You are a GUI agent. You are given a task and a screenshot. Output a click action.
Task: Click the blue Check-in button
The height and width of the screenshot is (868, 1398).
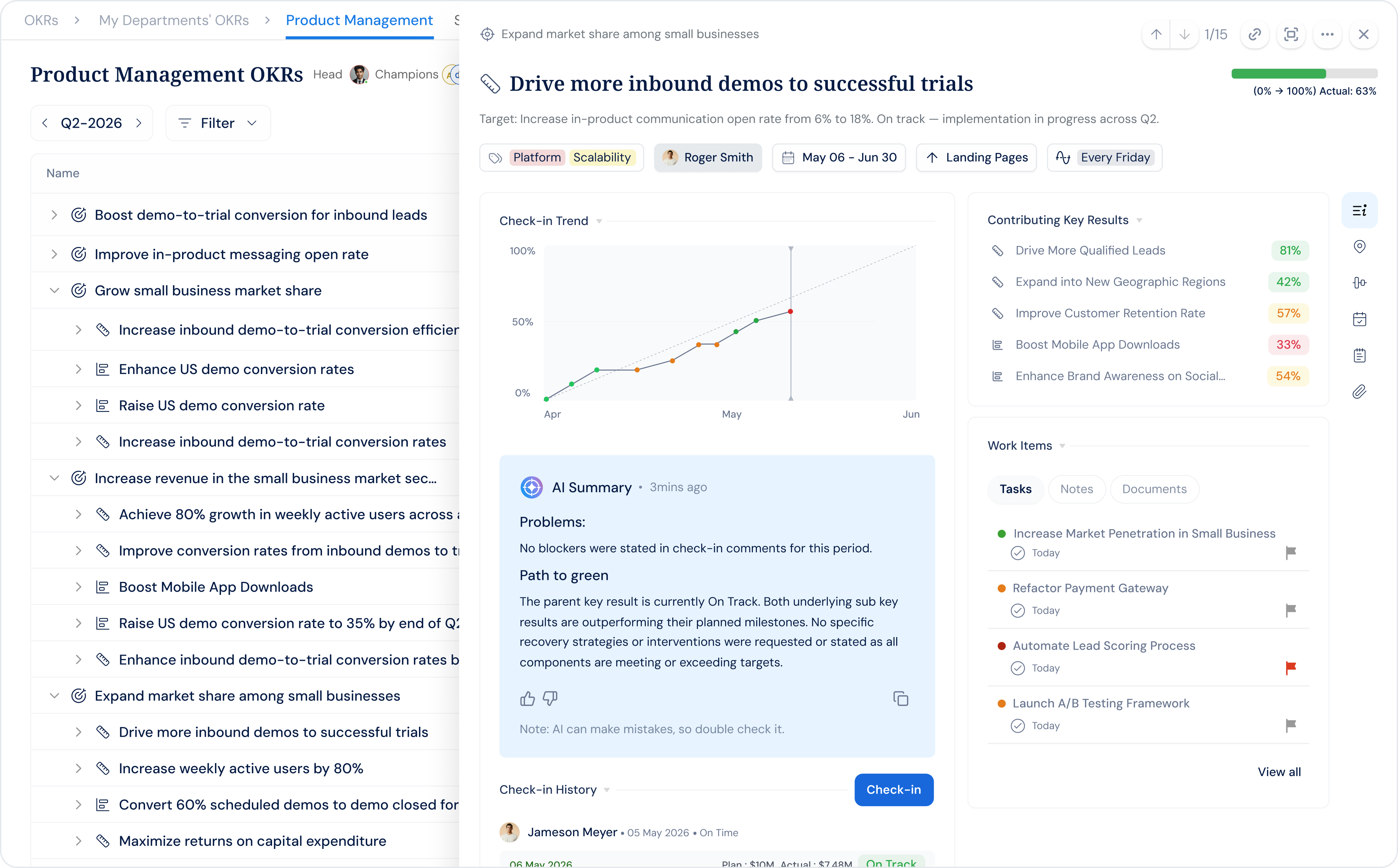[894, 790]
